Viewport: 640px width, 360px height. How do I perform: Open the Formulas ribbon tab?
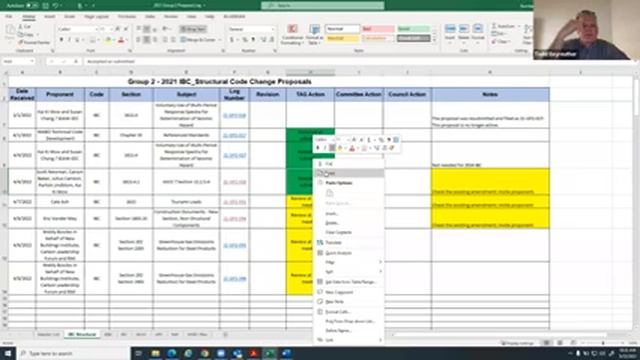point(127,17)
